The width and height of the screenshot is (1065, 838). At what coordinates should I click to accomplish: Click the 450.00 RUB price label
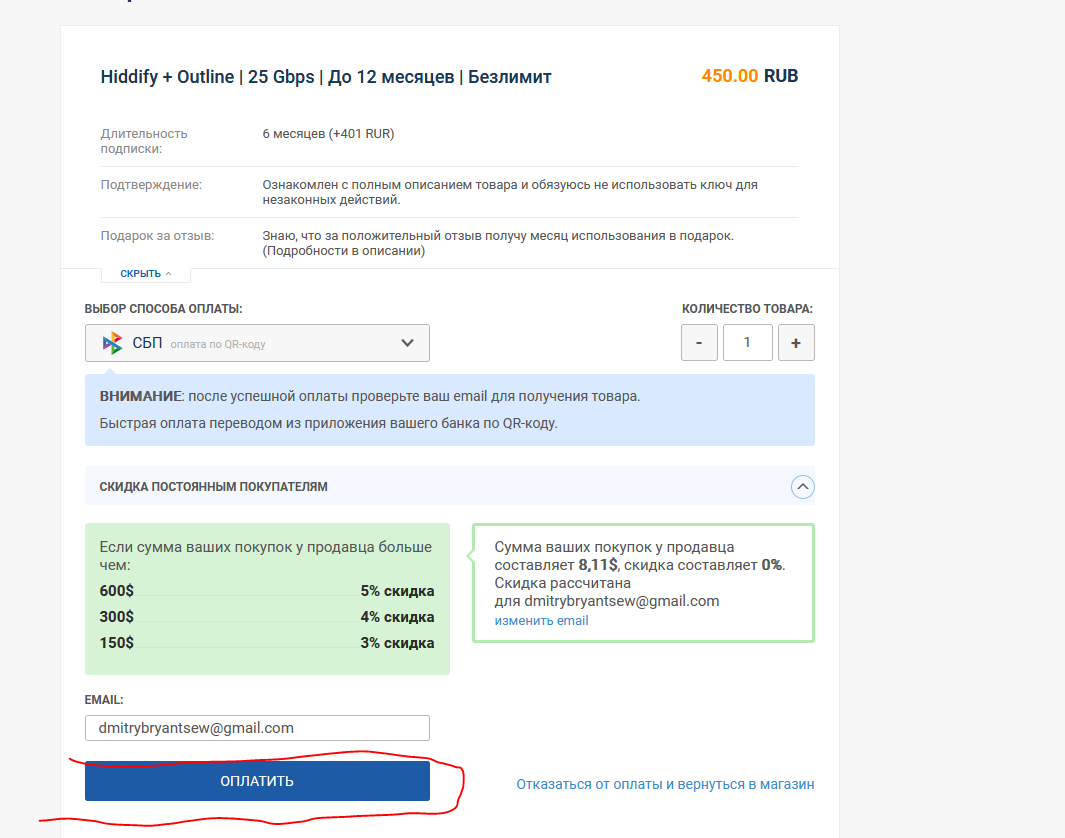749,76
